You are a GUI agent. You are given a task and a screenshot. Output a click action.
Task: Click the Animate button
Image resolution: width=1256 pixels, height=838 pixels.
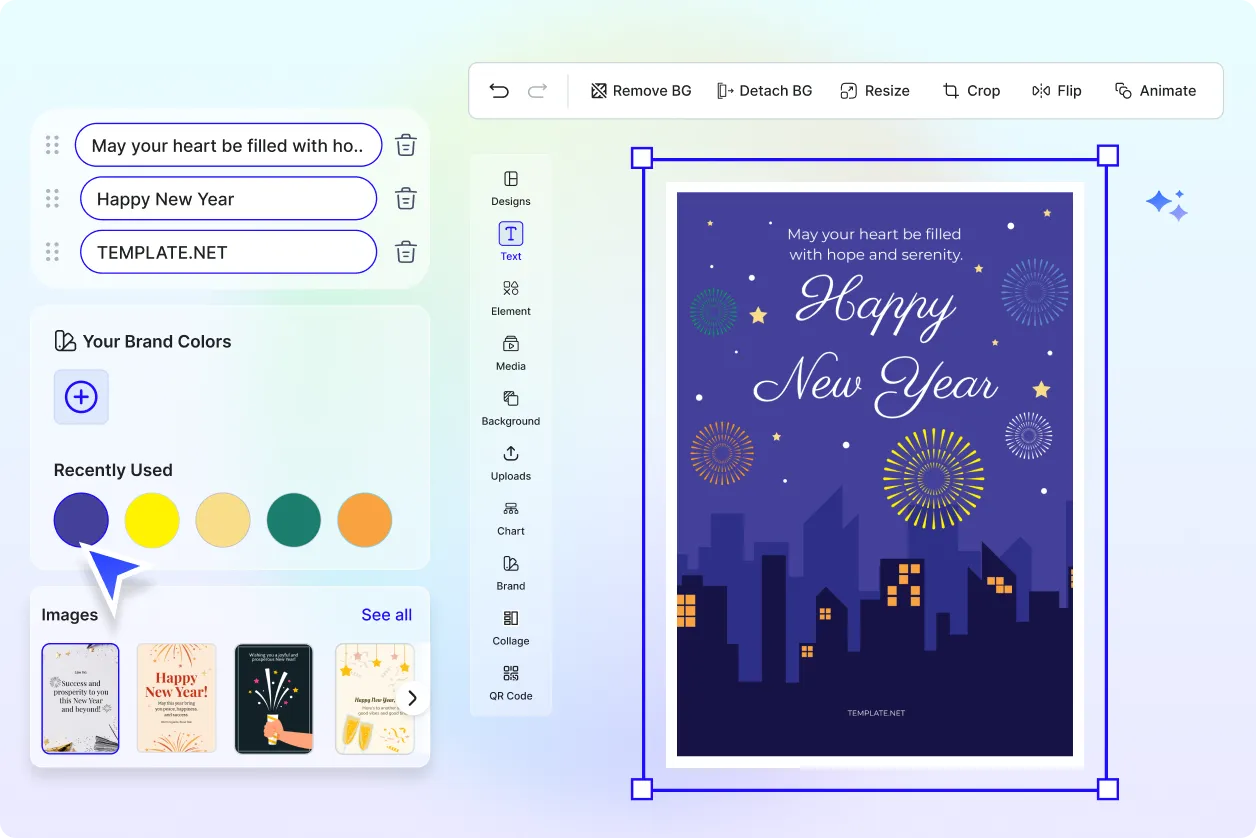[1155, 90]
